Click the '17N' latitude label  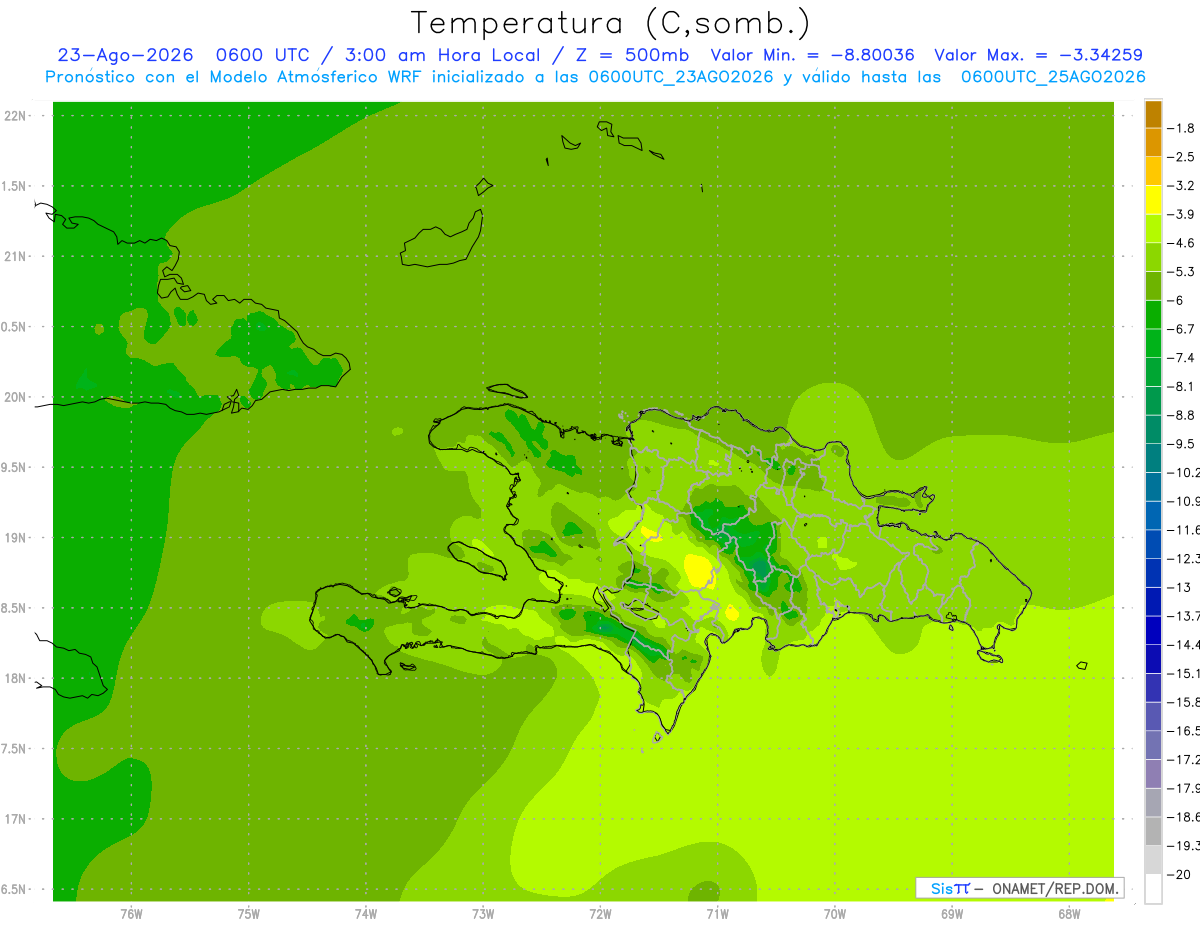[15, 819]
